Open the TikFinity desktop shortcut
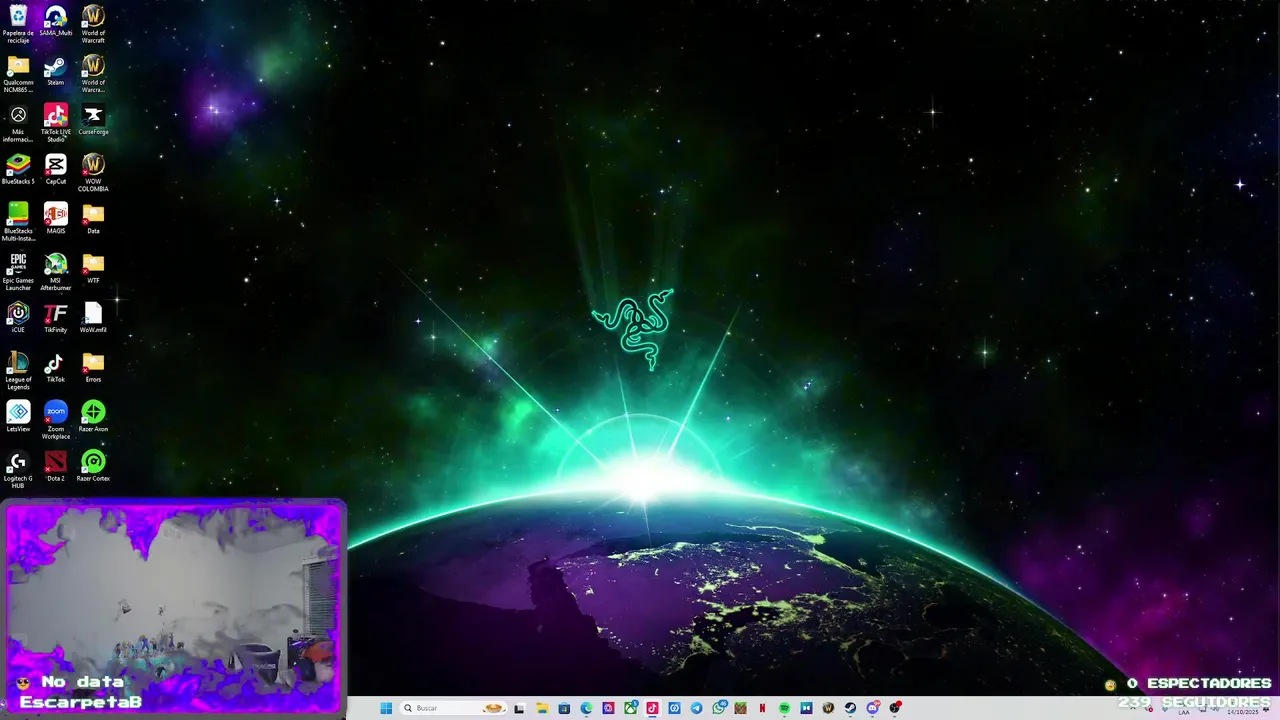Viewport: 1280px width, 720px height. (56, 317)
